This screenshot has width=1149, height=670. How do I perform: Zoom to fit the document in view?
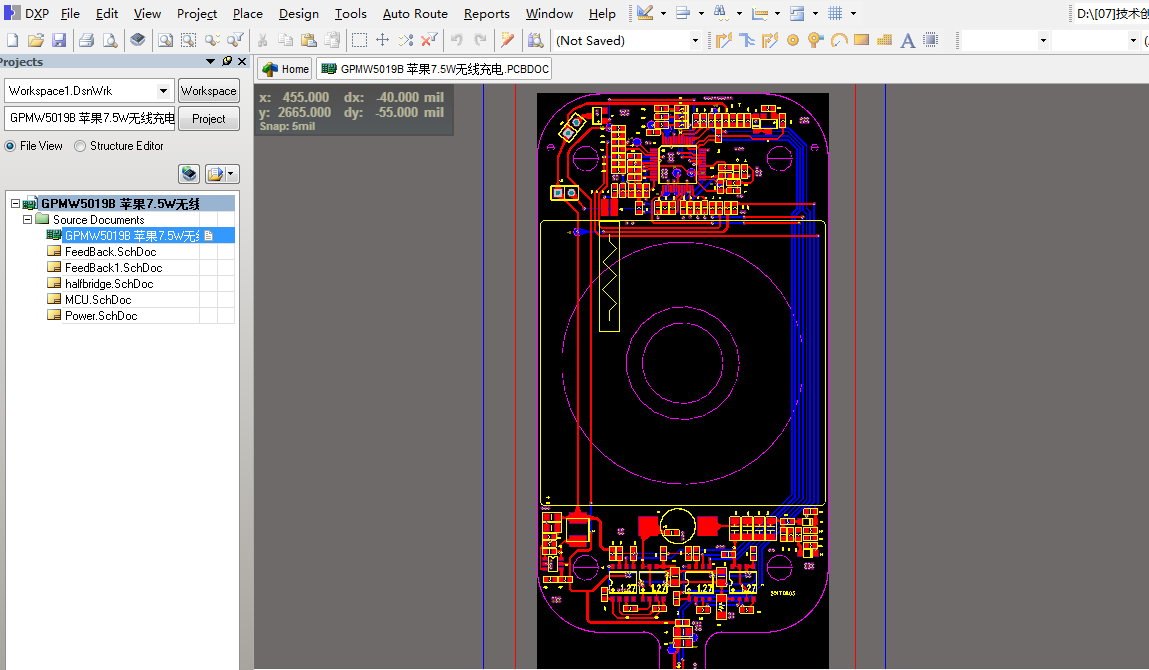[x=166, y=40]
